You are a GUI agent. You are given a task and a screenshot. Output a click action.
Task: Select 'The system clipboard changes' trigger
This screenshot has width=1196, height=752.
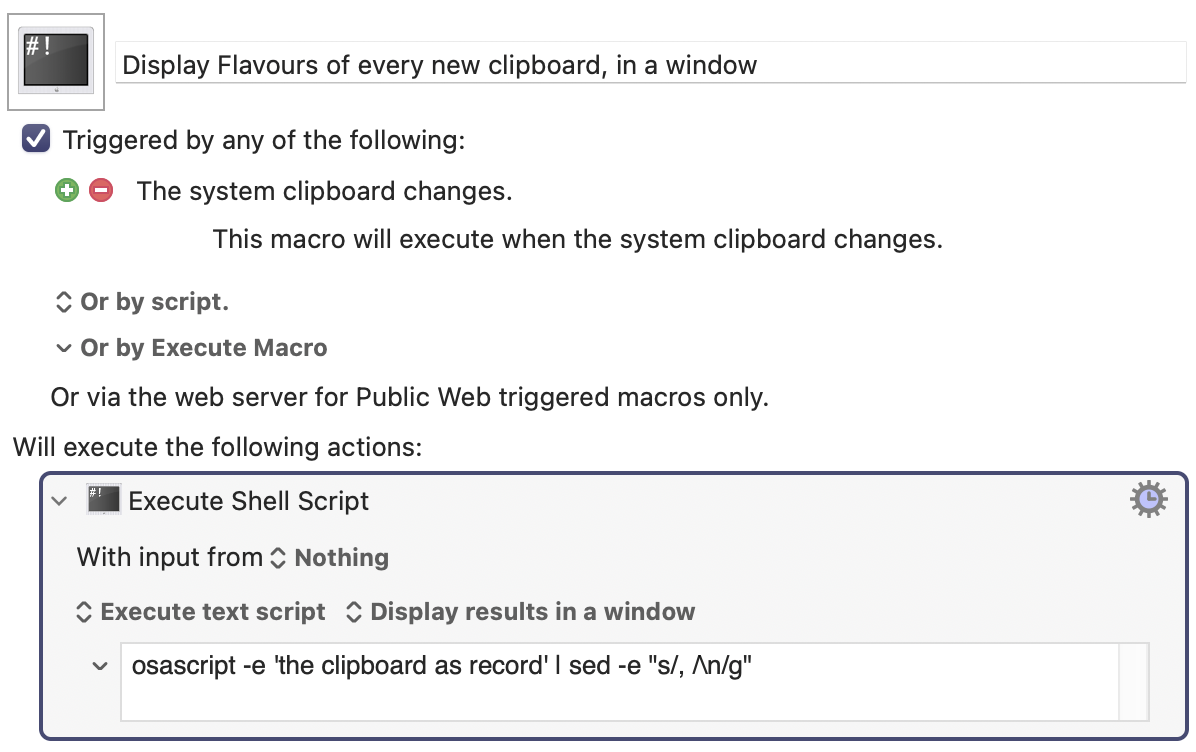click(324, 191)
